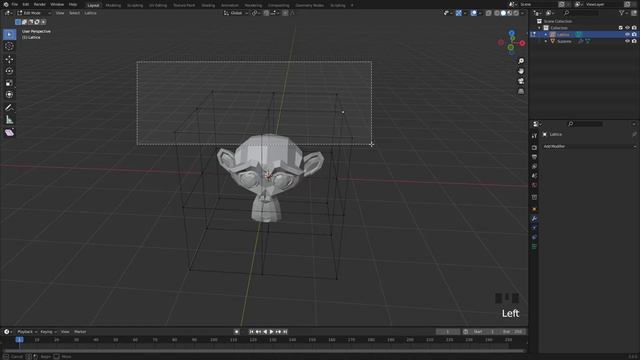Expand the Lattice object in outliner

coord(546,35)
